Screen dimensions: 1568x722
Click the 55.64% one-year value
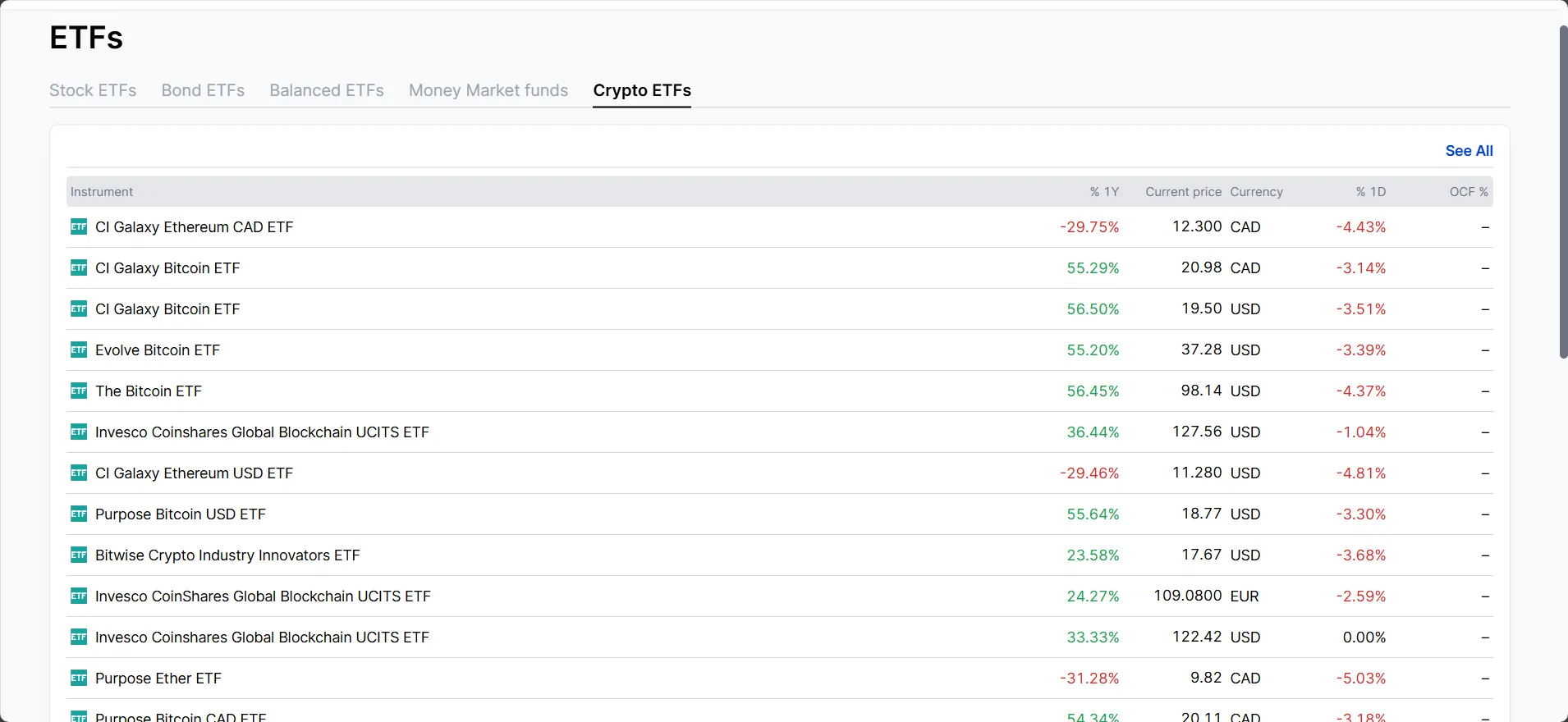tap(1093, 514)
